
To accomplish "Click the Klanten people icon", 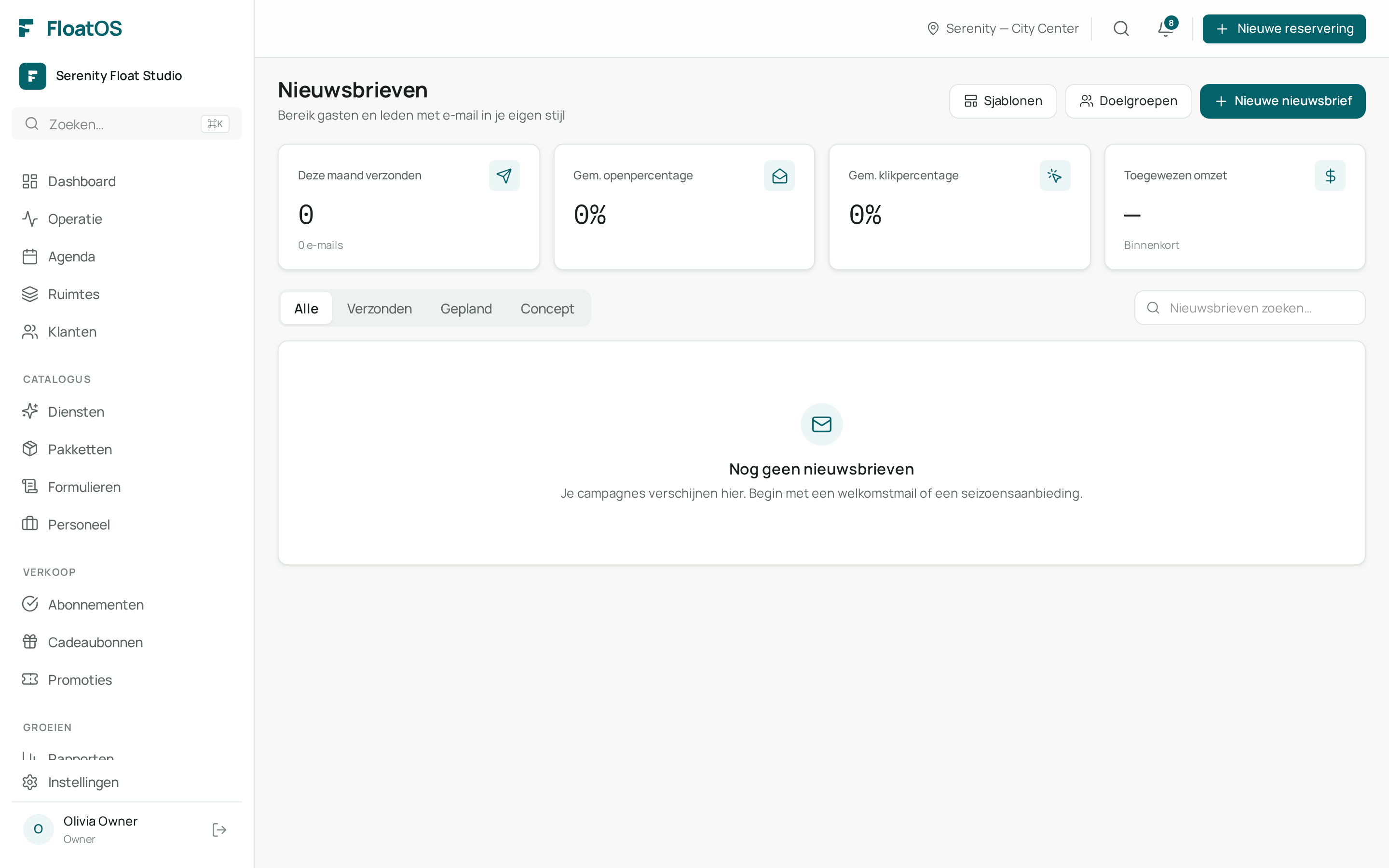I will point(30,332).
